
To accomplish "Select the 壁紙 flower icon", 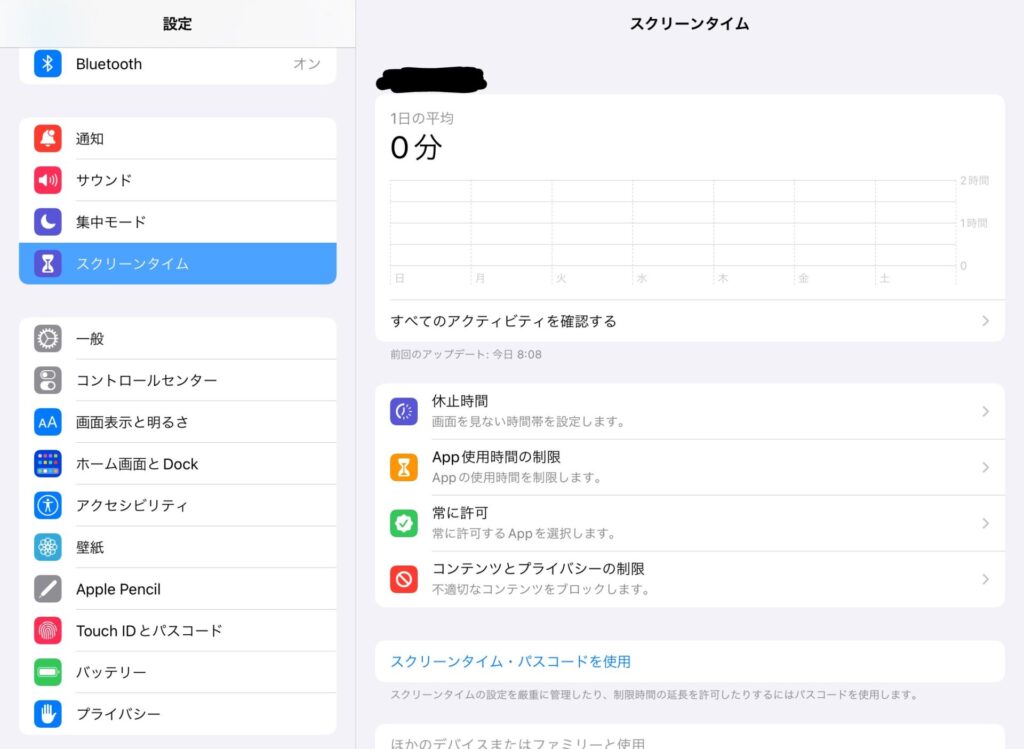I will tap(48, 548).
